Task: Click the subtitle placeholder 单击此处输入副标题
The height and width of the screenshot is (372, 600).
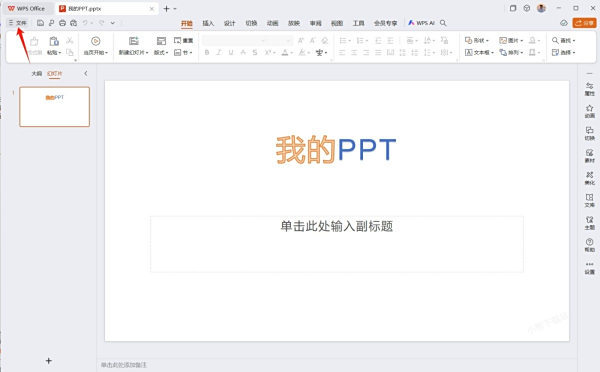Action: 337,244
